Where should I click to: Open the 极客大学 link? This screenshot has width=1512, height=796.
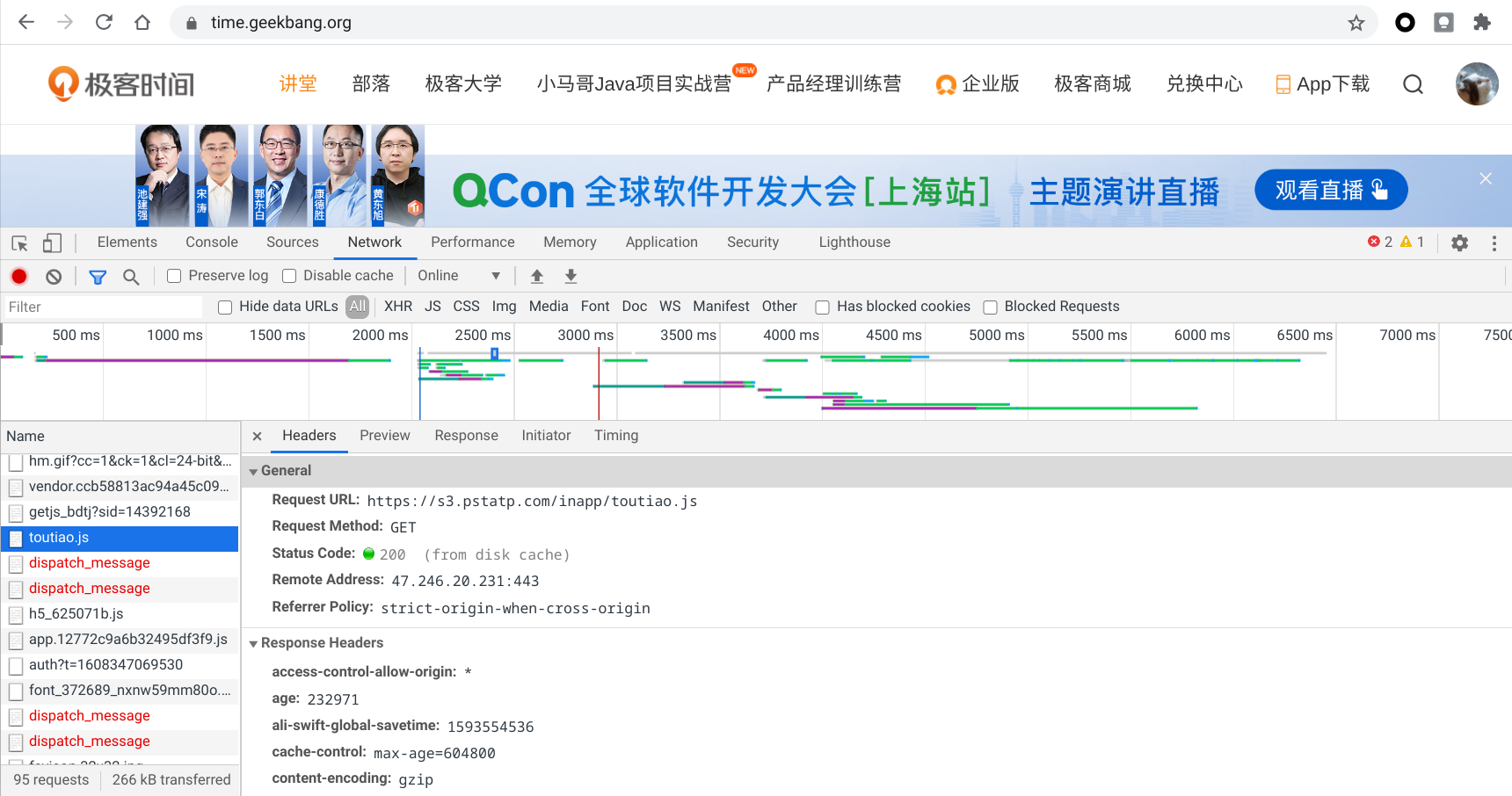tap(463, 83)
